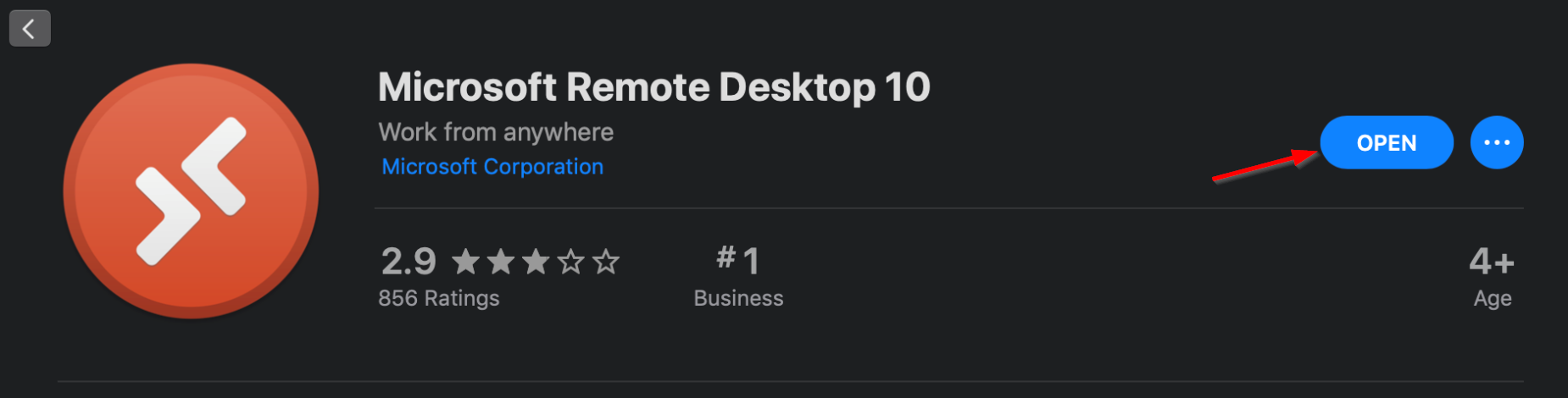Click the 2.9 rating score
The width and height of the screenshot is (1568, 398).
click(x=409, y=262)
